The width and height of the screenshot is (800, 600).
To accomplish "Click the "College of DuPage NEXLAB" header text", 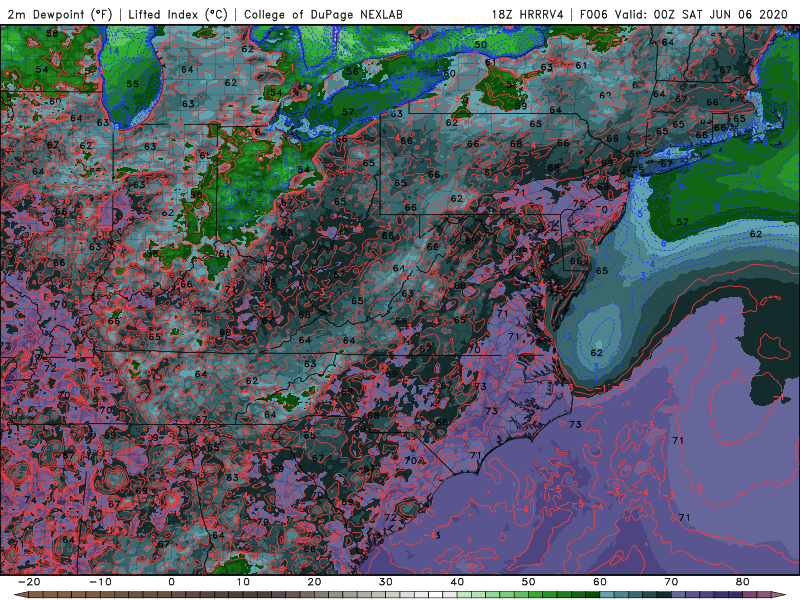I will [323, 14].
